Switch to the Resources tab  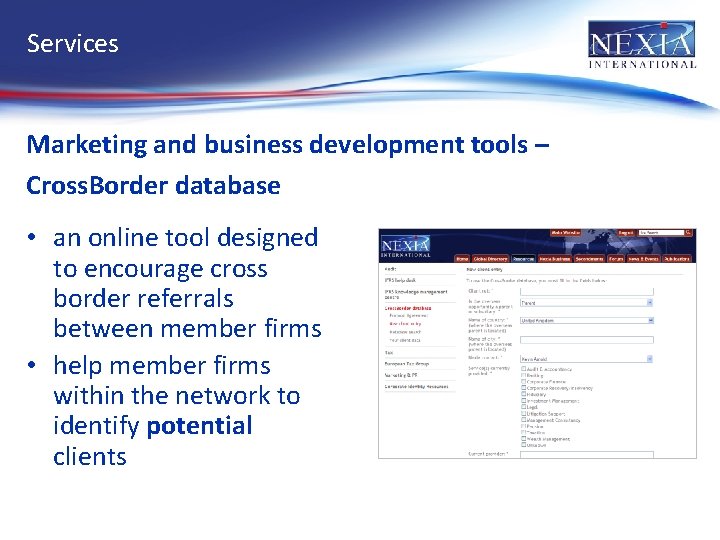(523, 259)
